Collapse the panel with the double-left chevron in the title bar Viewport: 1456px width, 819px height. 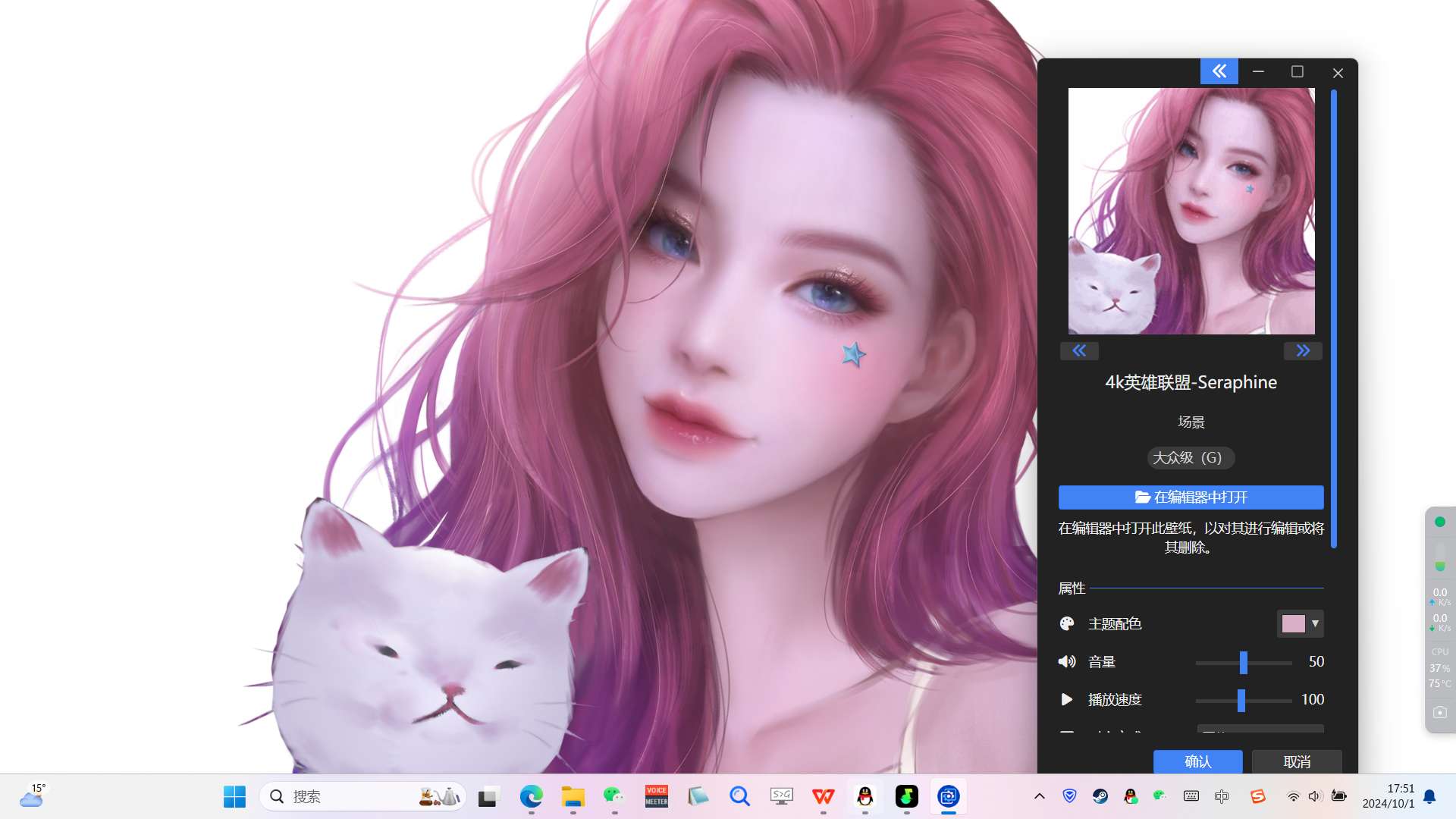pos(1219,71)
